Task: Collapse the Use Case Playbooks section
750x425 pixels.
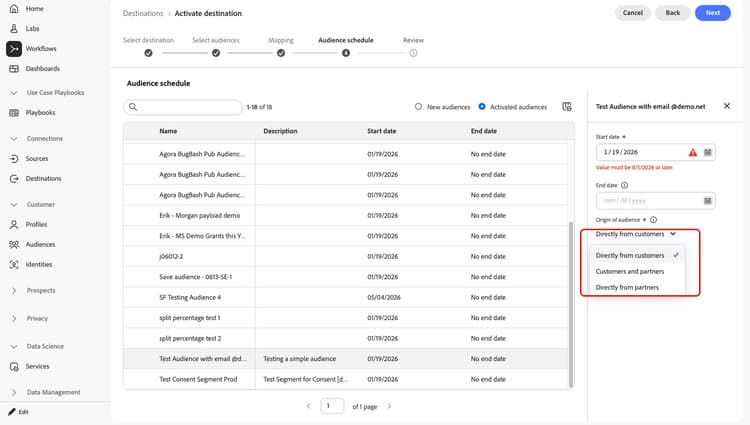Action: pyautogui.click(x=14, y=93)
